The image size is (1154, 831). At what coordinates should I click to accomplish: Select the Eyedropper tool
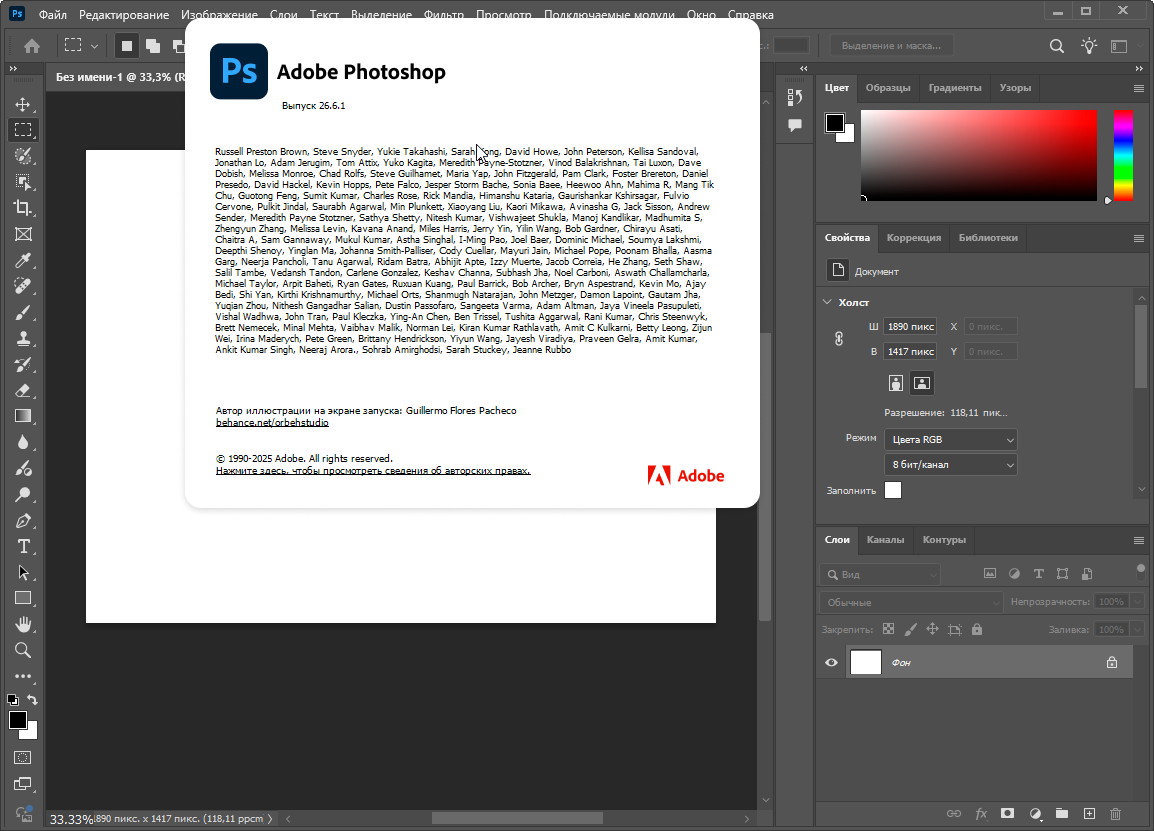click(23, 261)
